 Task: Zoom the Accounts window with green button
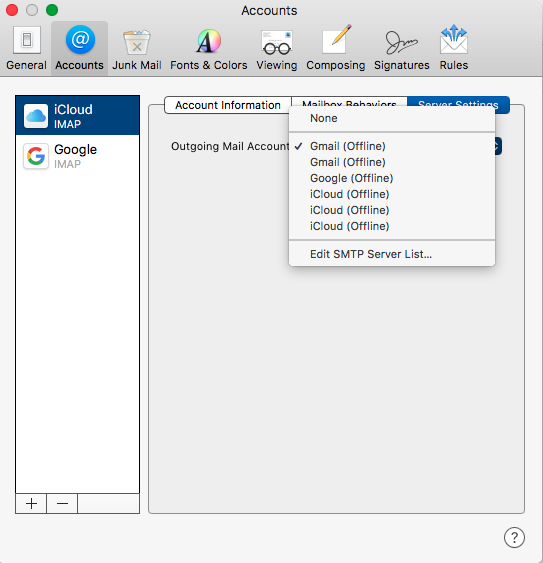(x=52, y=10)
